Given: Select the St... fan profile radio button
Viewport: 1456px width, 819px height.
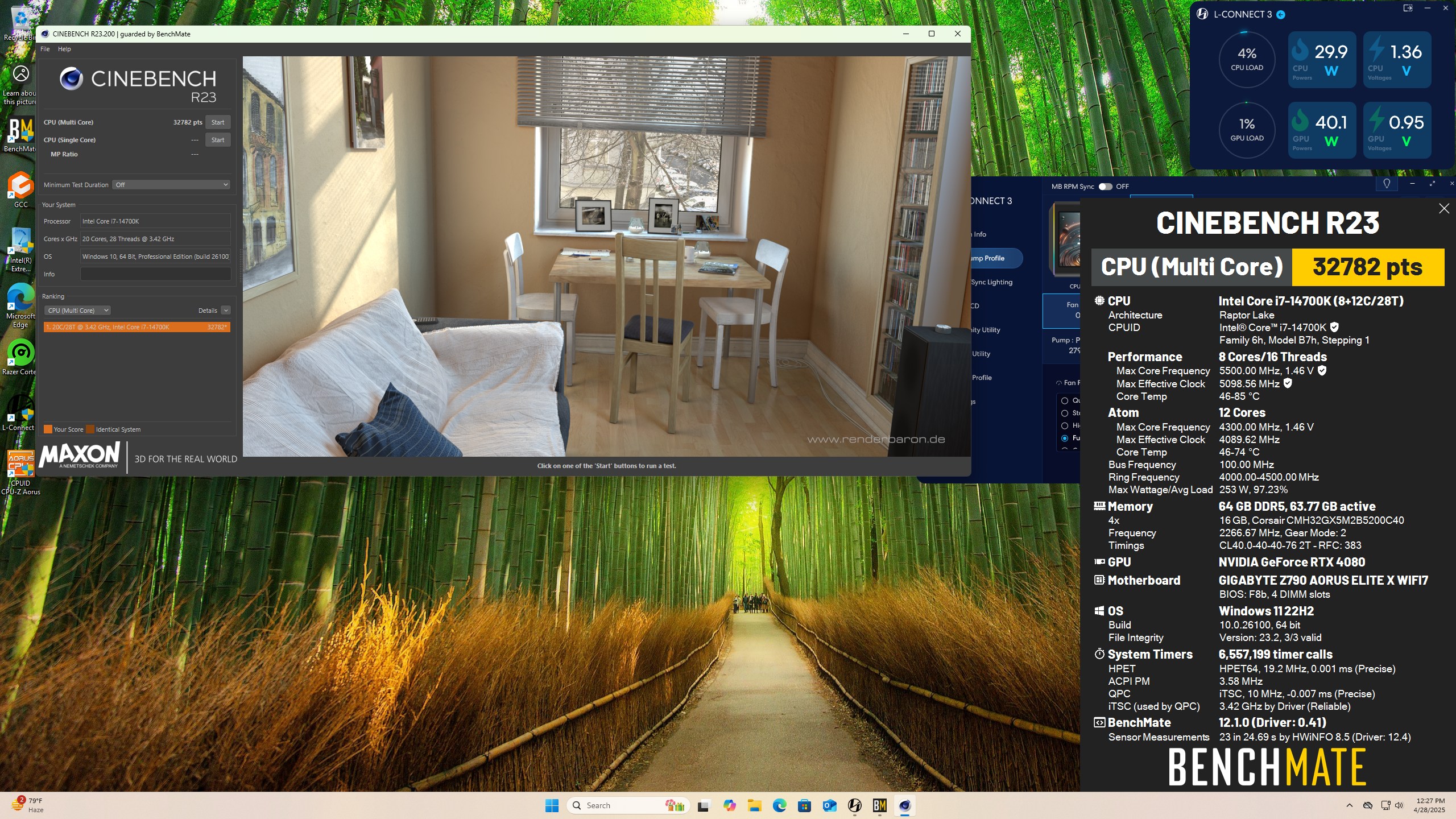Looking at the screenshot, I should tap(1065, 413).
